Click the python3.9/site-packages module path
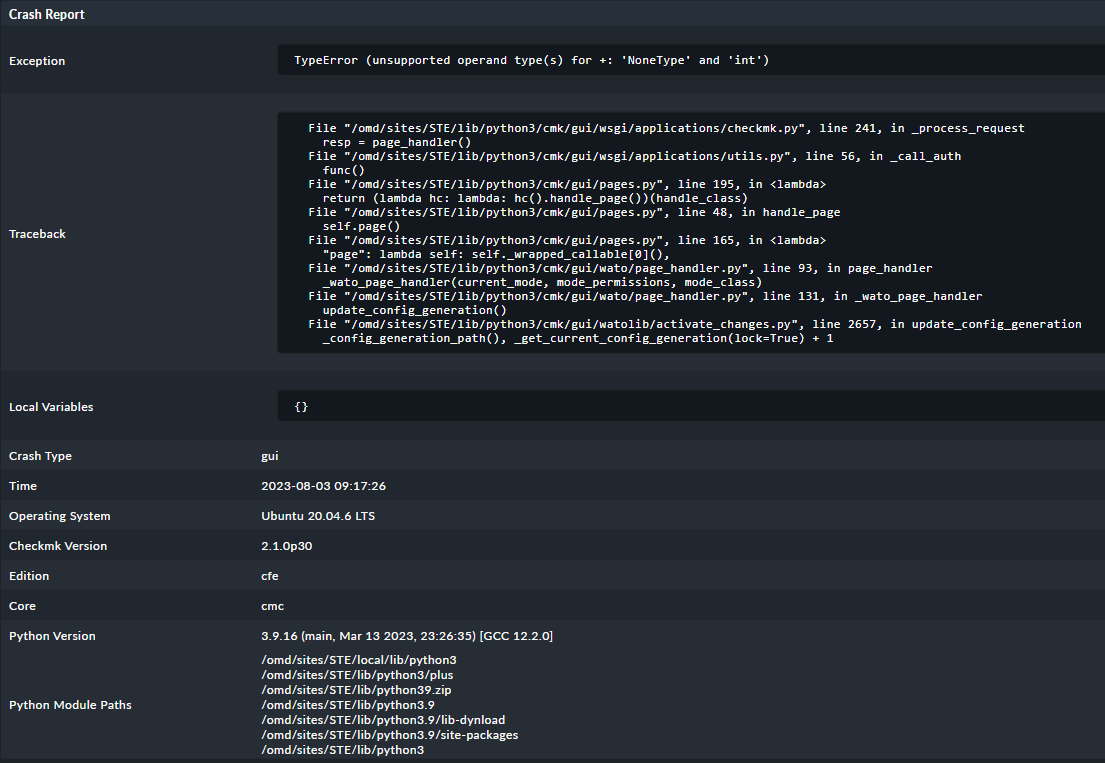Image resolution: width=1105 pixels, height=763 pixels. (389, 735)
